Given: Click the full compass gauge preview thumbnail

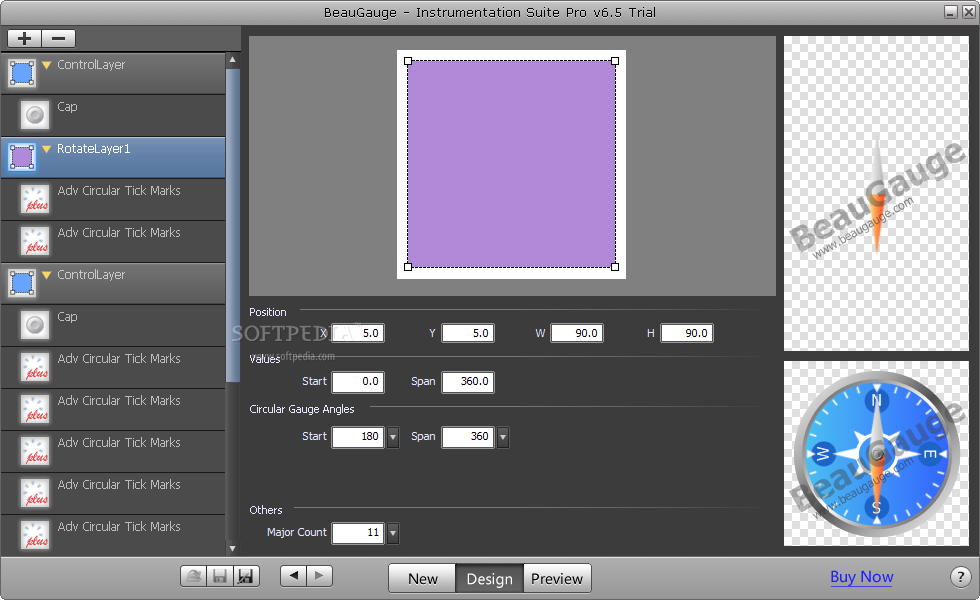Looking at the screenshot, I should [876, 453].
